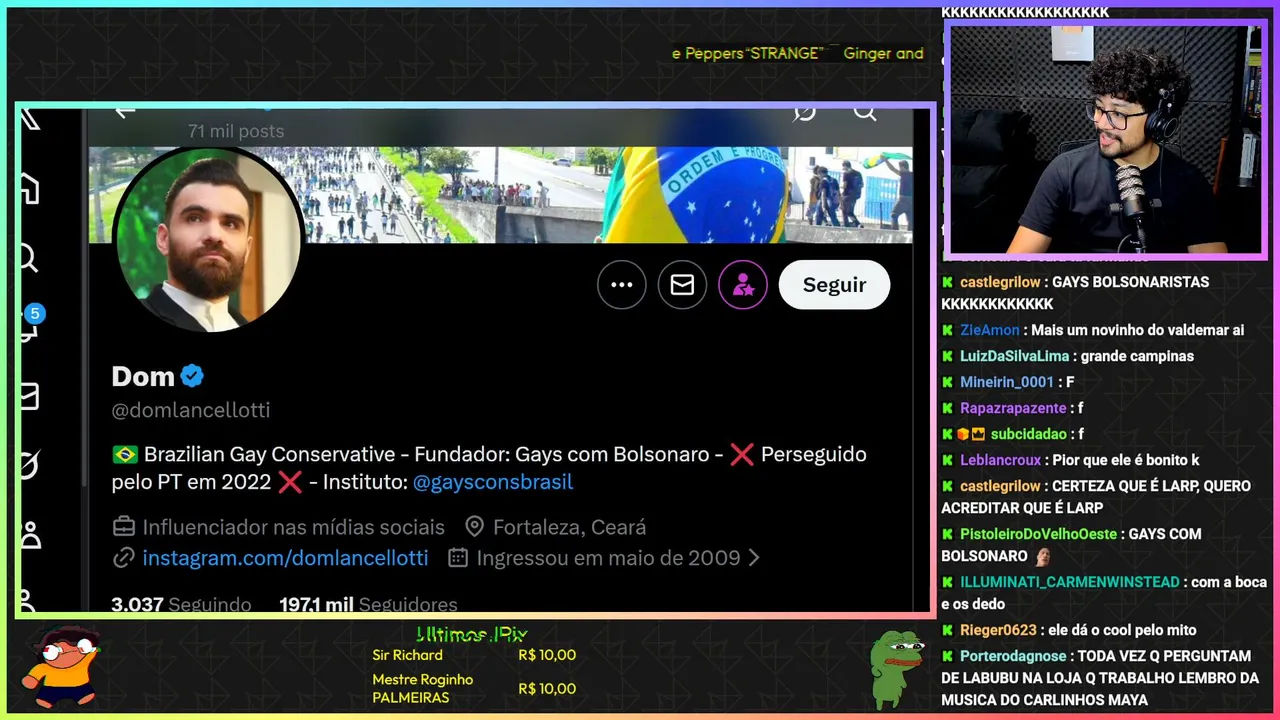This screenshot has height=720, width=1280.
Task: Open the three-dot more options button
Action: pos(622,285)
